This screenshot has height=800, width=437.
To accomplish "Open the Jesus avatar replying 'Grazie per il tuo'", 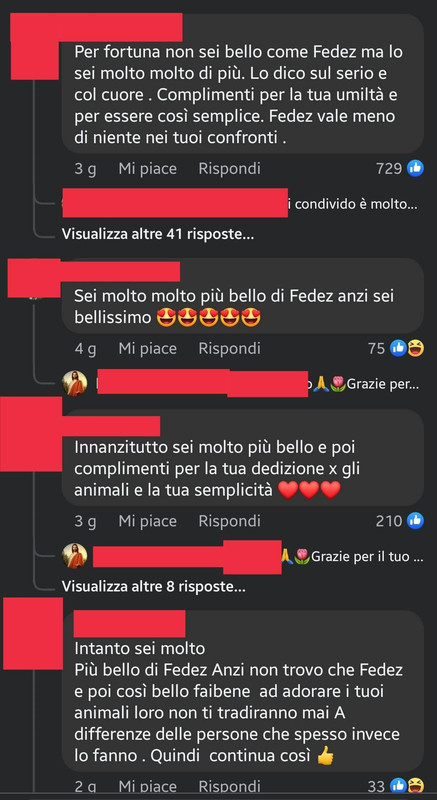I will click(x=74, y=556).
